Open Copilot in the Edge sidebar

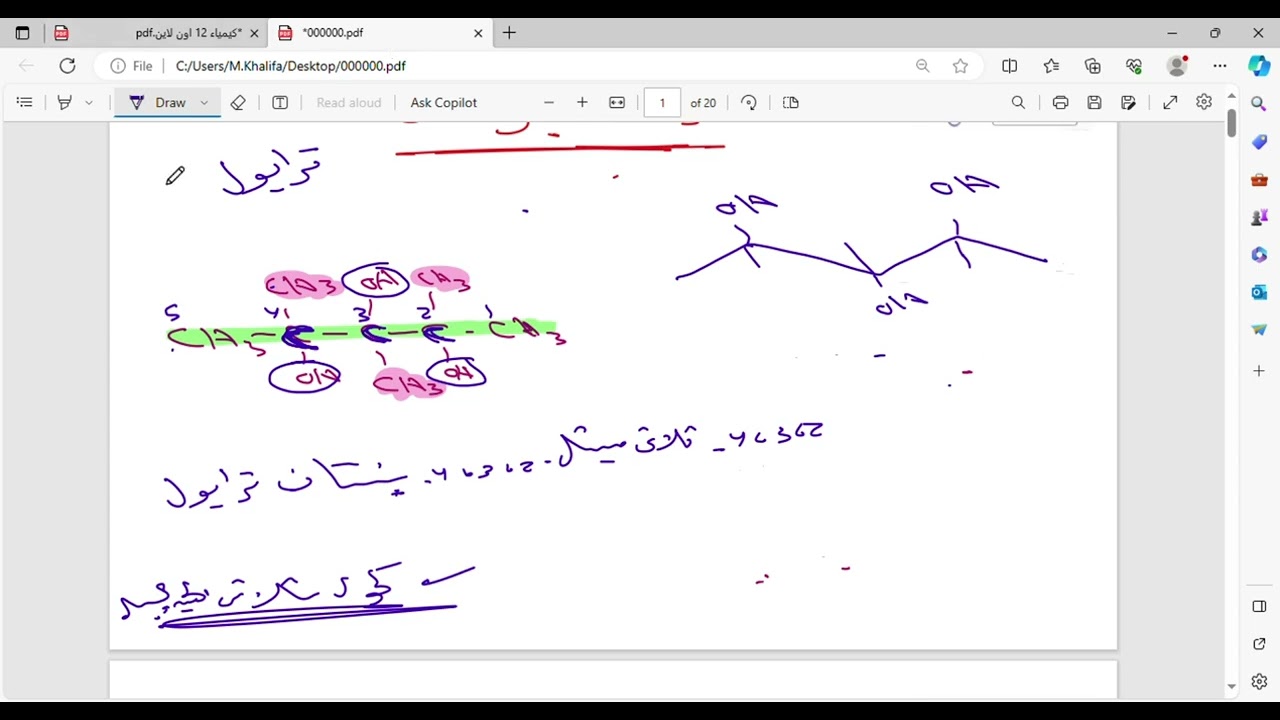click(1259, 66)
